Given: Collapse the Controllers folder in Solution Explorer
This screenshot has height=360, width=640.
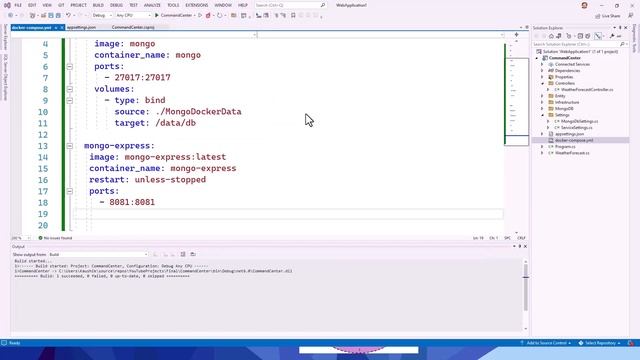Looking at the screenshot, I should (542, 83).
